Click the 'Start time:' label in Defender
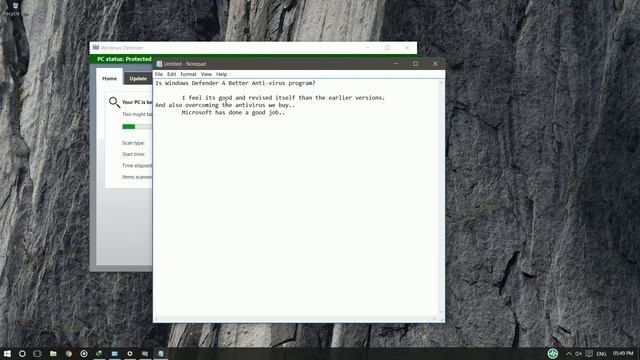The width and height of the screenshot is (640, 360). (x=133, y=154)
